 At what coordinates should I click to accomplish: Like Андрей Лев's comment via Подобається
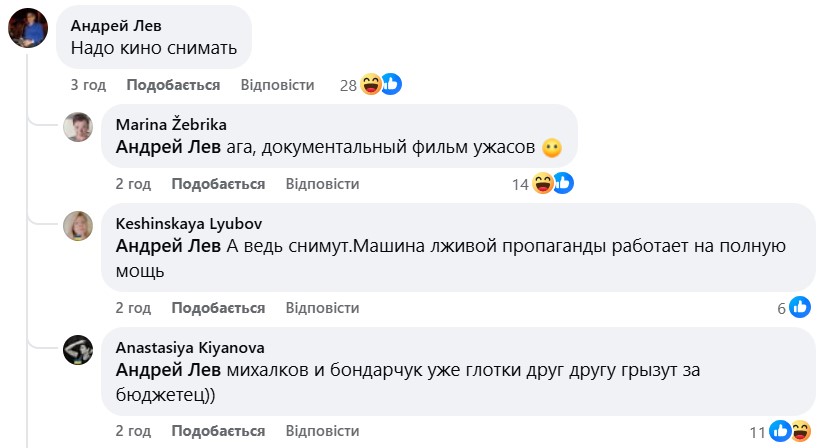click(173, 86)
